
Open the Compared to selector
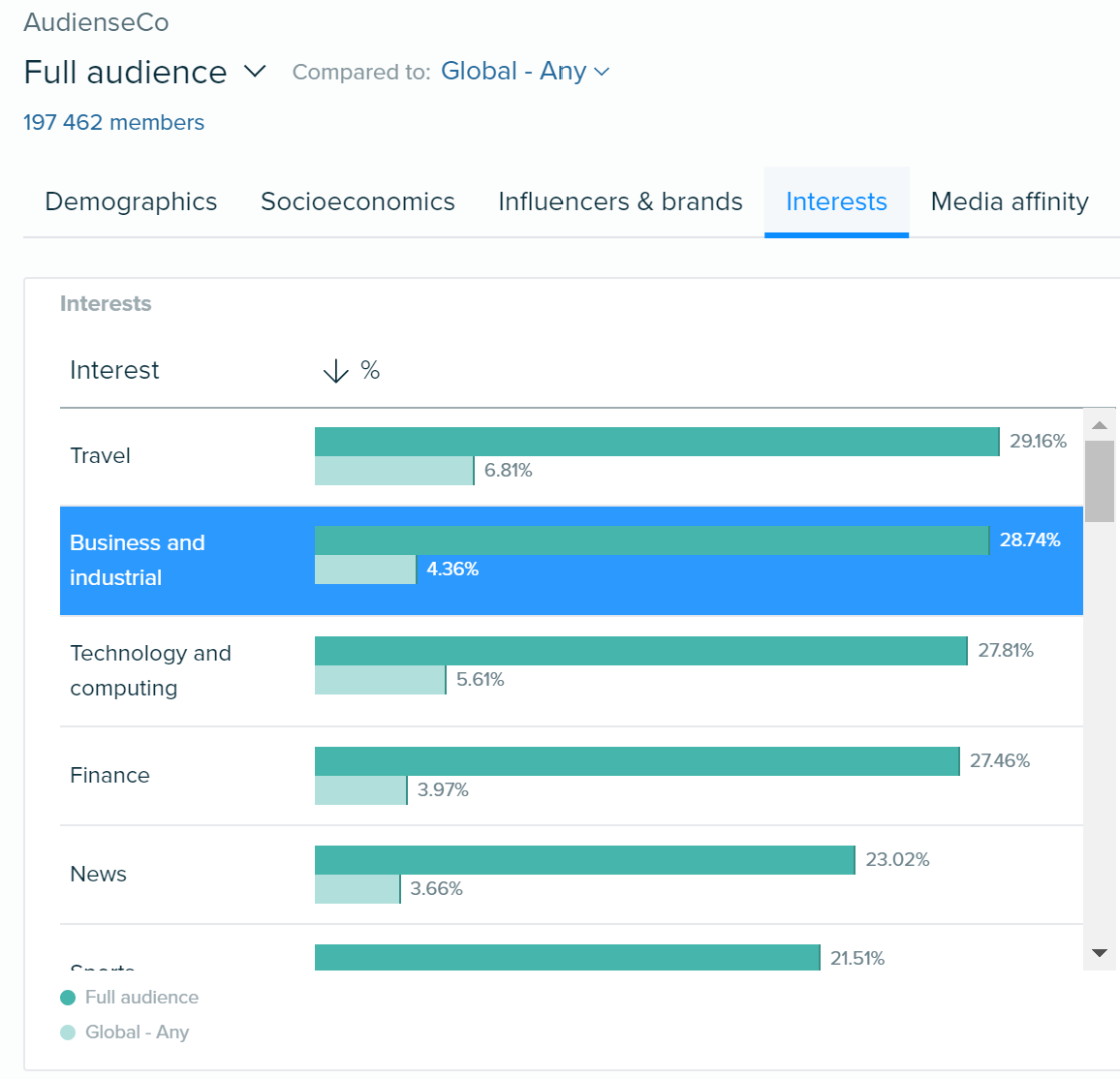[360, 72]
